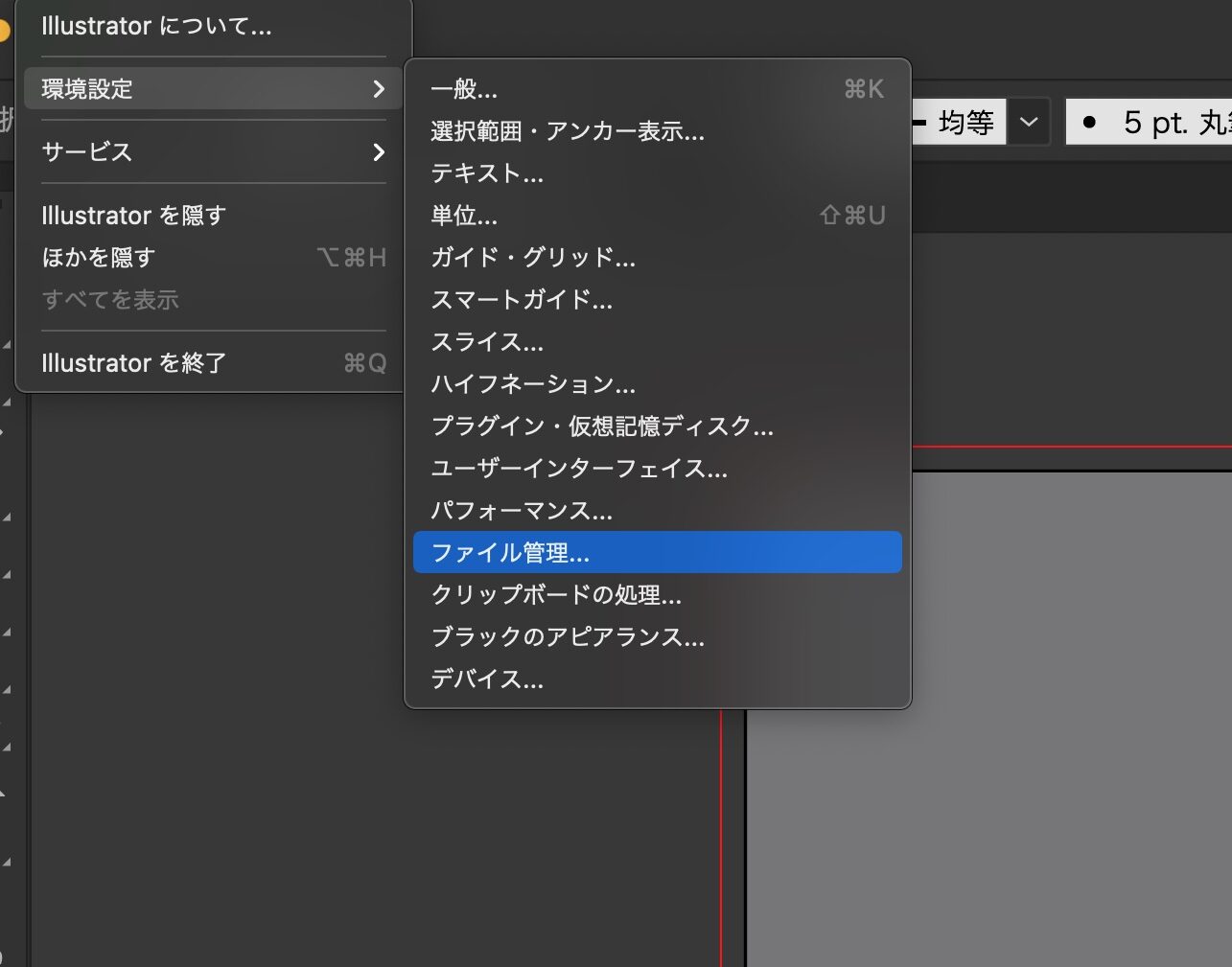Open 単位… preferences
Image resolution: width=1232 pixels, height=967 pixels.
[x=658, y=216]
